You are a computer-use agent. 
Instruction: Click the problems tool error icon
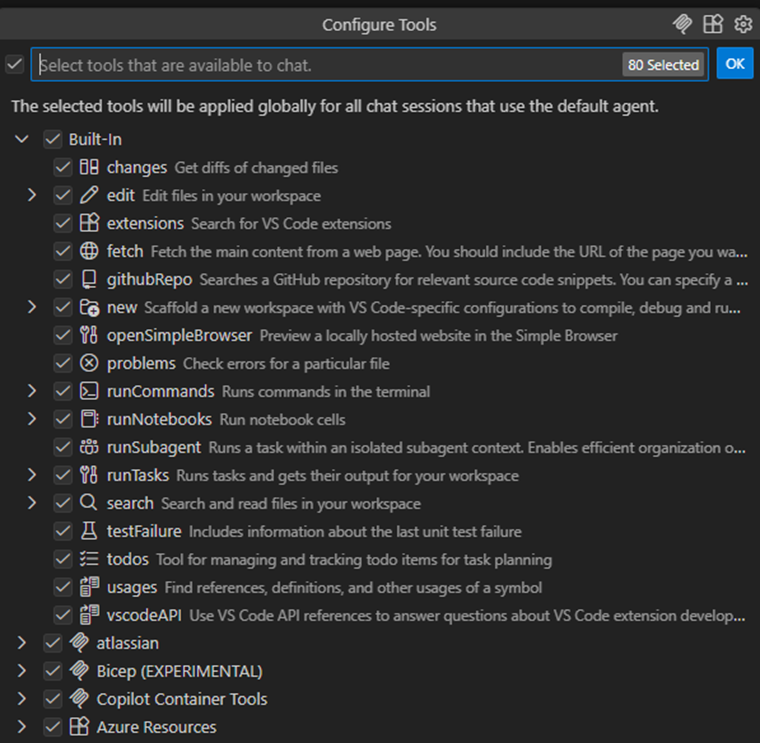89,363
